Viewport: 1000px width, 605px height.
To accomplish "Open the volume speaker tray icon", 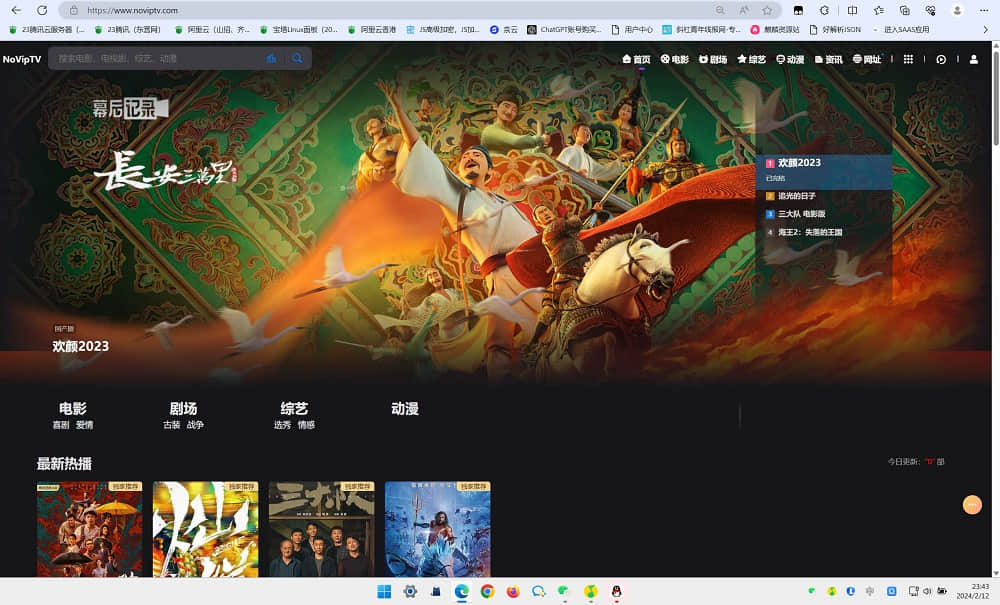I will (927, 592).
